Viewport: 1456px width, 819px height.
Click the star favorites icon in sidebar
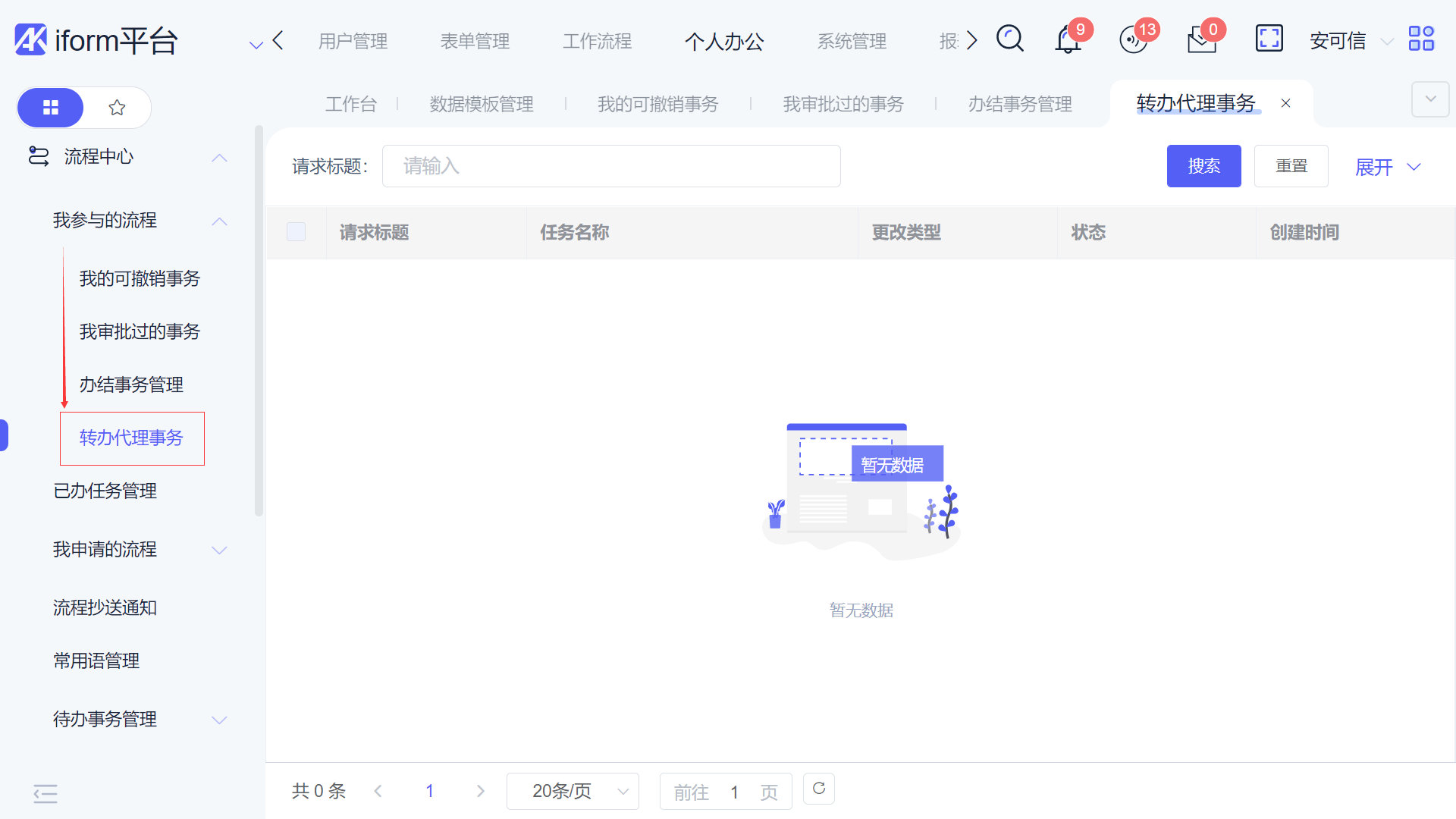pyautogui.click(x=117, y=108)
